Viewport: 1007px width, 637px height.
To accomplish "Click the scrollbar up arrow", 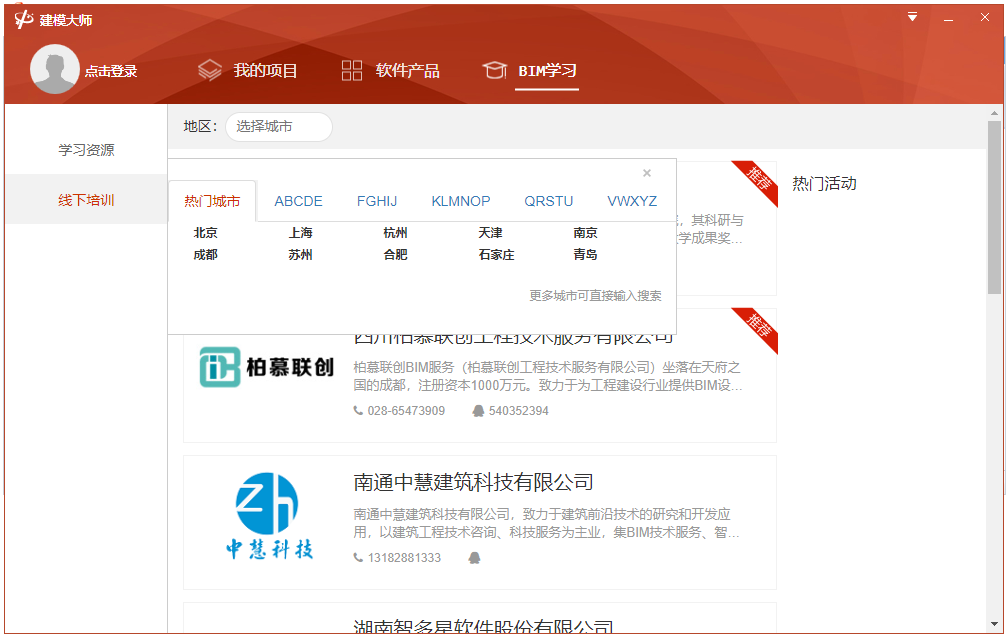I will click(x=994, y=113).
